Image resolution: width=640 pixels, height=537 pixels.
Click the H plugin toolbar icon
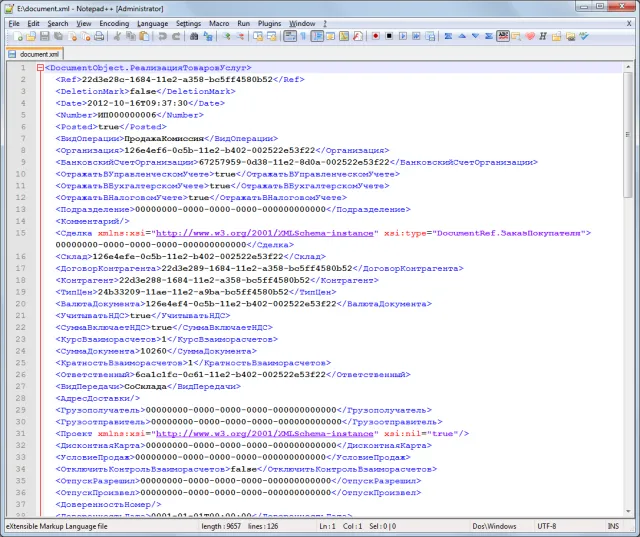click(543, 36)
